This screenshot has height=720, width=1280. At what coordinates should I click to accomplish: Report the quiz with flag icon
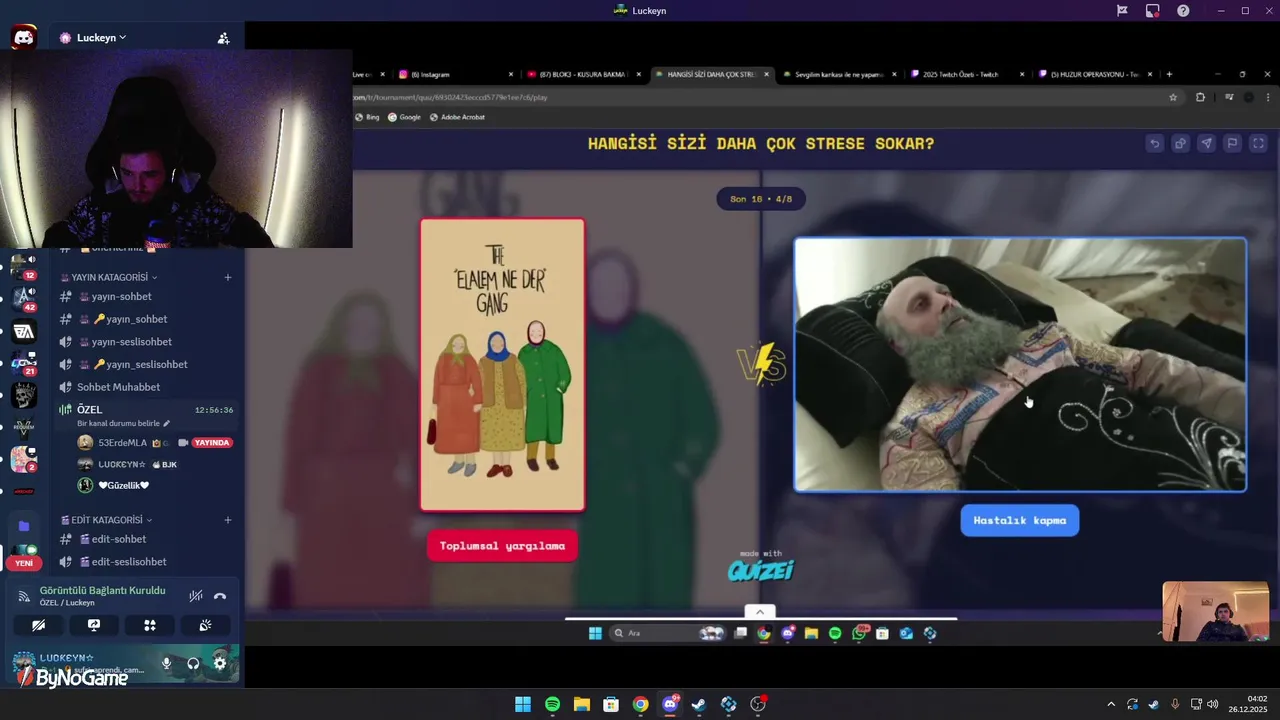pyautogui.click(x=1232, y=144)
